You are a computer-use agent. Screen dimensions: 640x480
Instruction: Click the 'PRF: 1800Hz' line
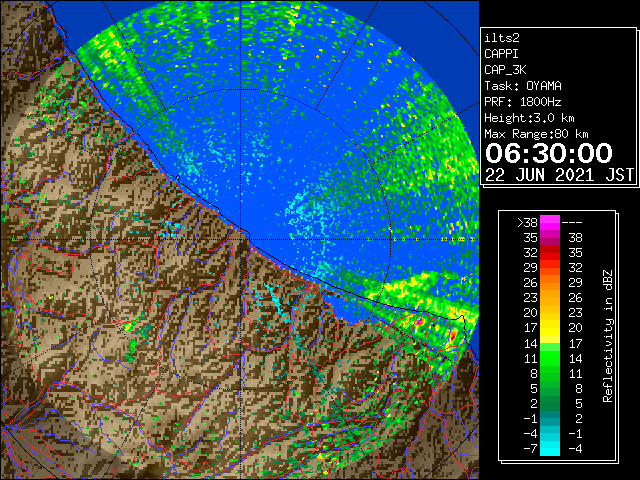pos(523,102)
